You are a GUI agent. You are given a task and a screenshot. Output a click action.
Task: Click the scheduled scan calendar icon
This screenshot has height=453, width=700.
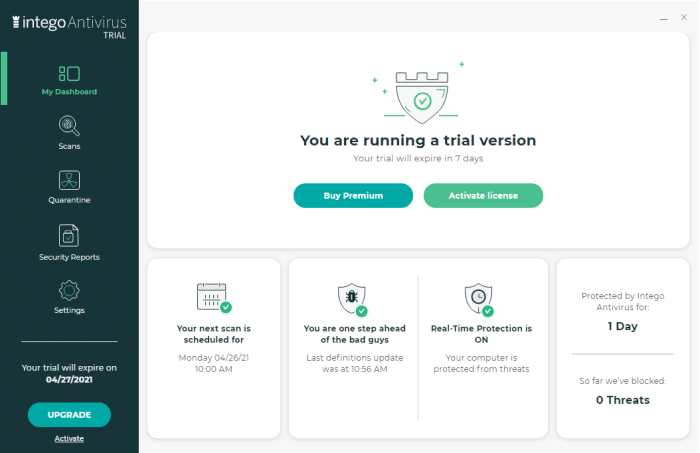pyautogui.click(x=214, y=298)
